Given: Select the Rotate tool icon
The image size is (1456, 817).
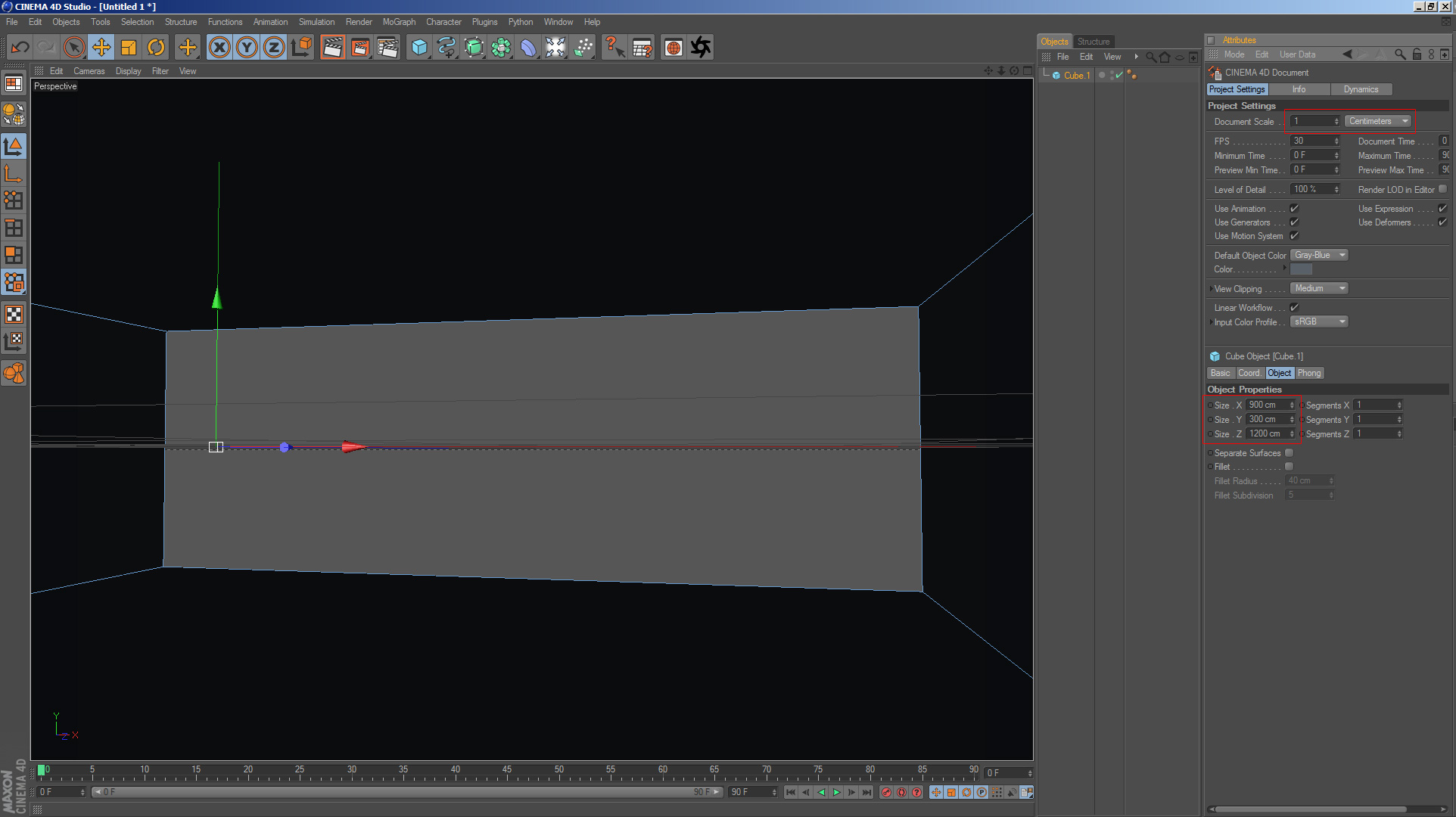Looking at the screenshot, I should click(x=156, y=48).
